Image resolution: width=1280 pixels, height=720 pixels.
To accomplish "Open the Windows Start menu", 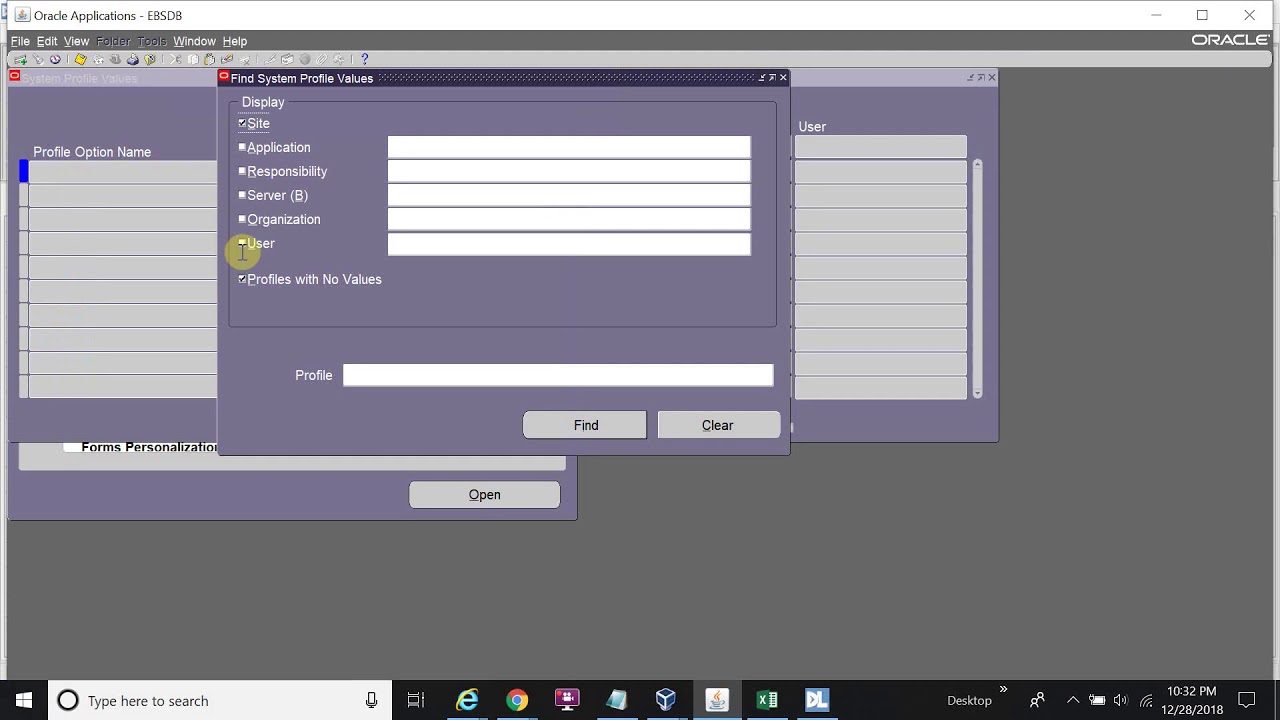I will (x=24, y=700).
